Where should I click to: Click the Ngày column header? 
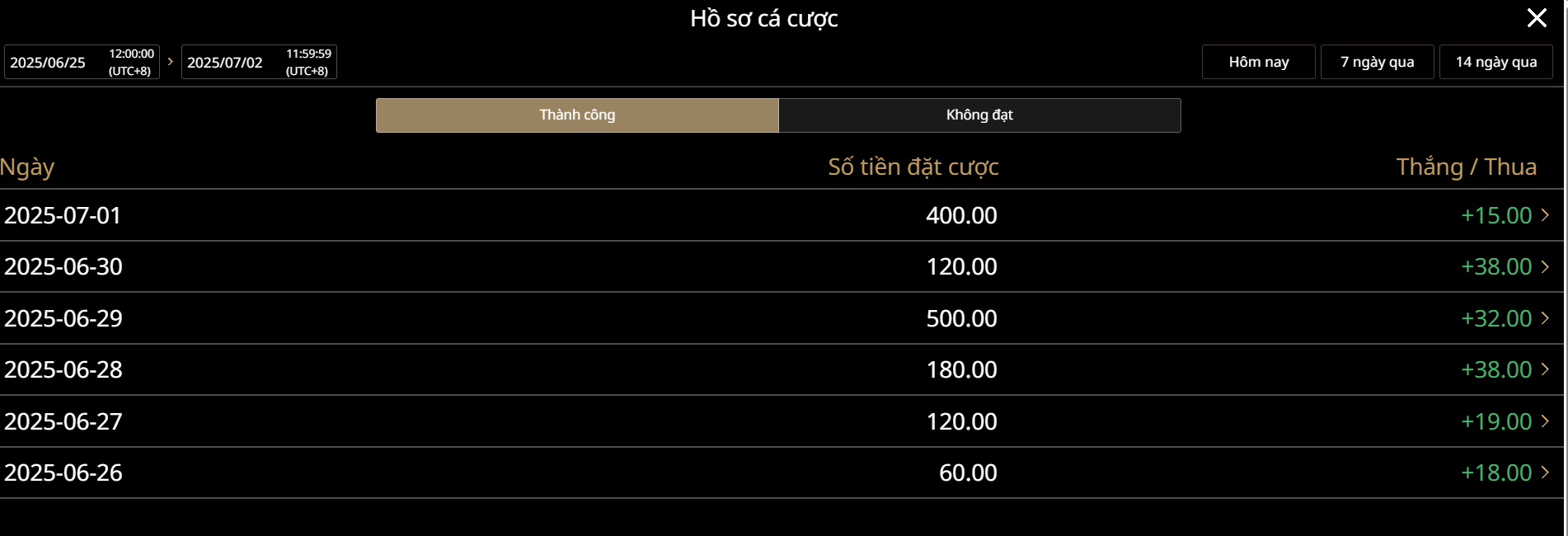coord(27,167)
